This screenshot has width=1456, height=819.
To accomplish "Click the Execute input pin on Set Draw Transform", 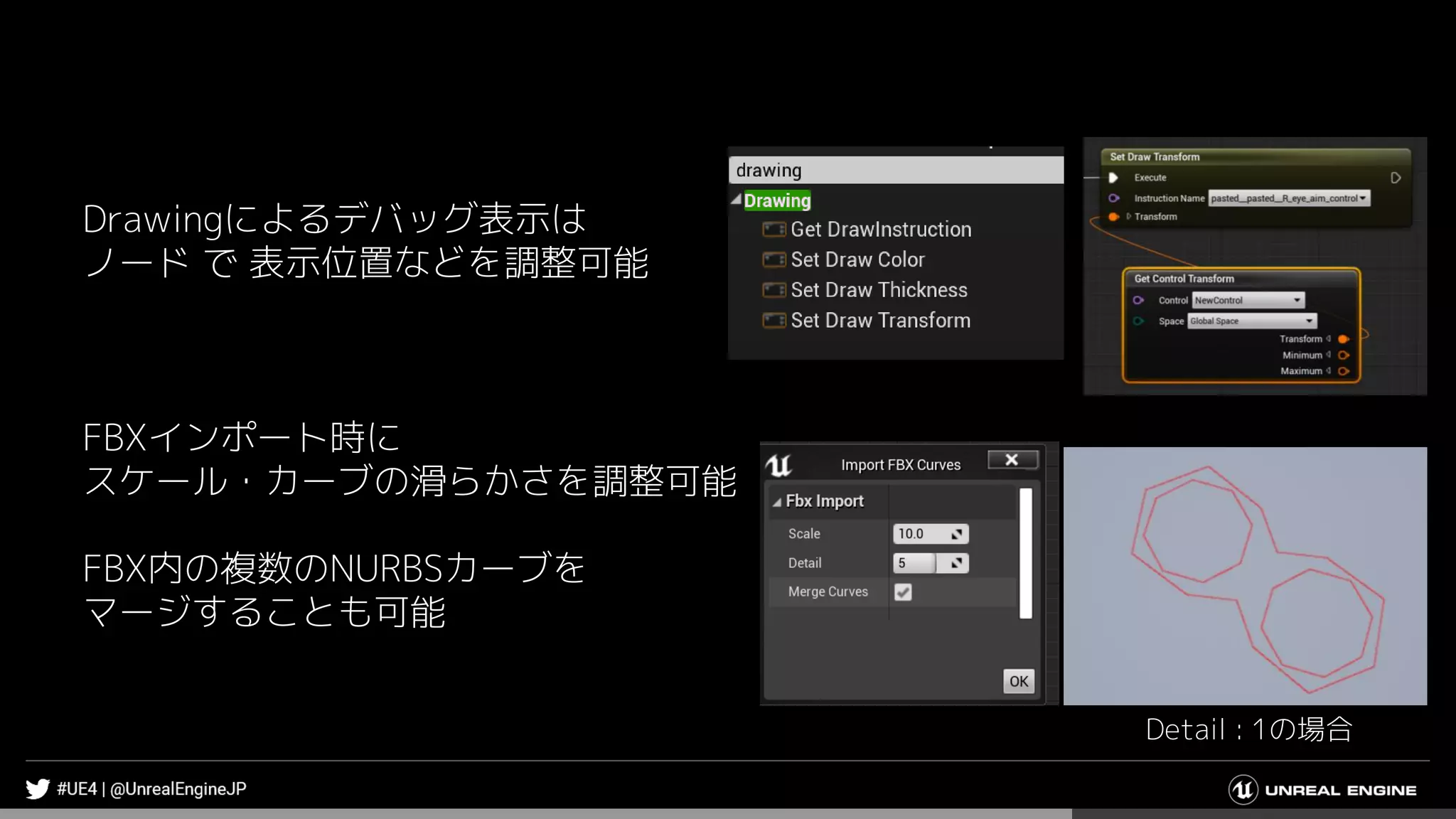I will [x=1113, y=178].
